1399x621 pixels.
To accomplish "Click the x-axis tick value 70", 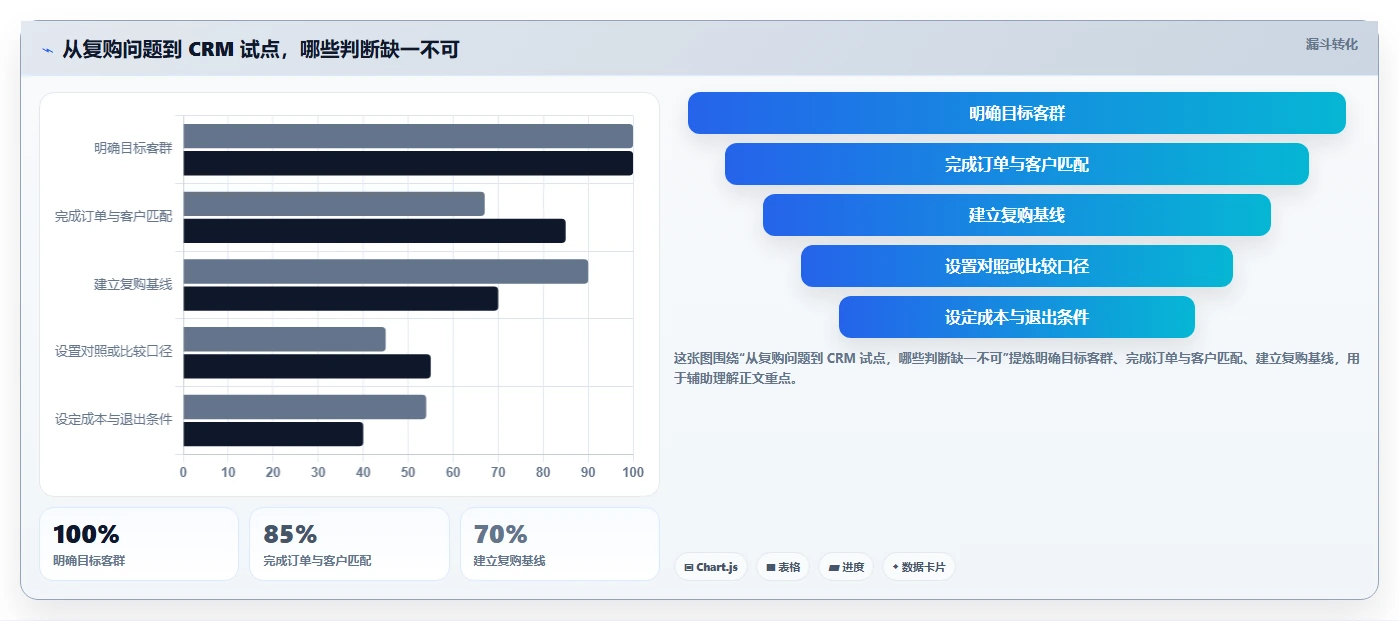I will (498, 473).
